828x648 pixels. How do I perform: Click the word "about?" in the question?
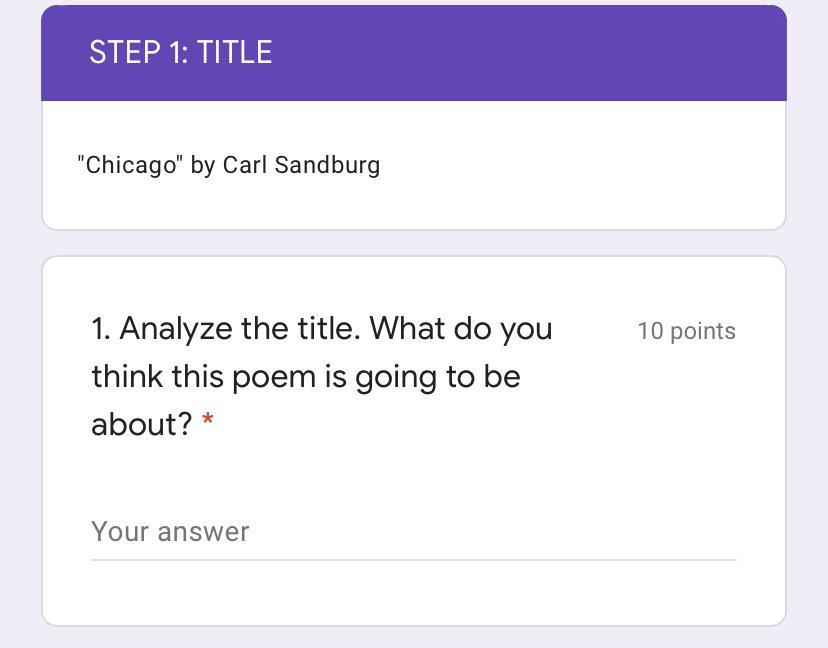(x=141, y=424)
